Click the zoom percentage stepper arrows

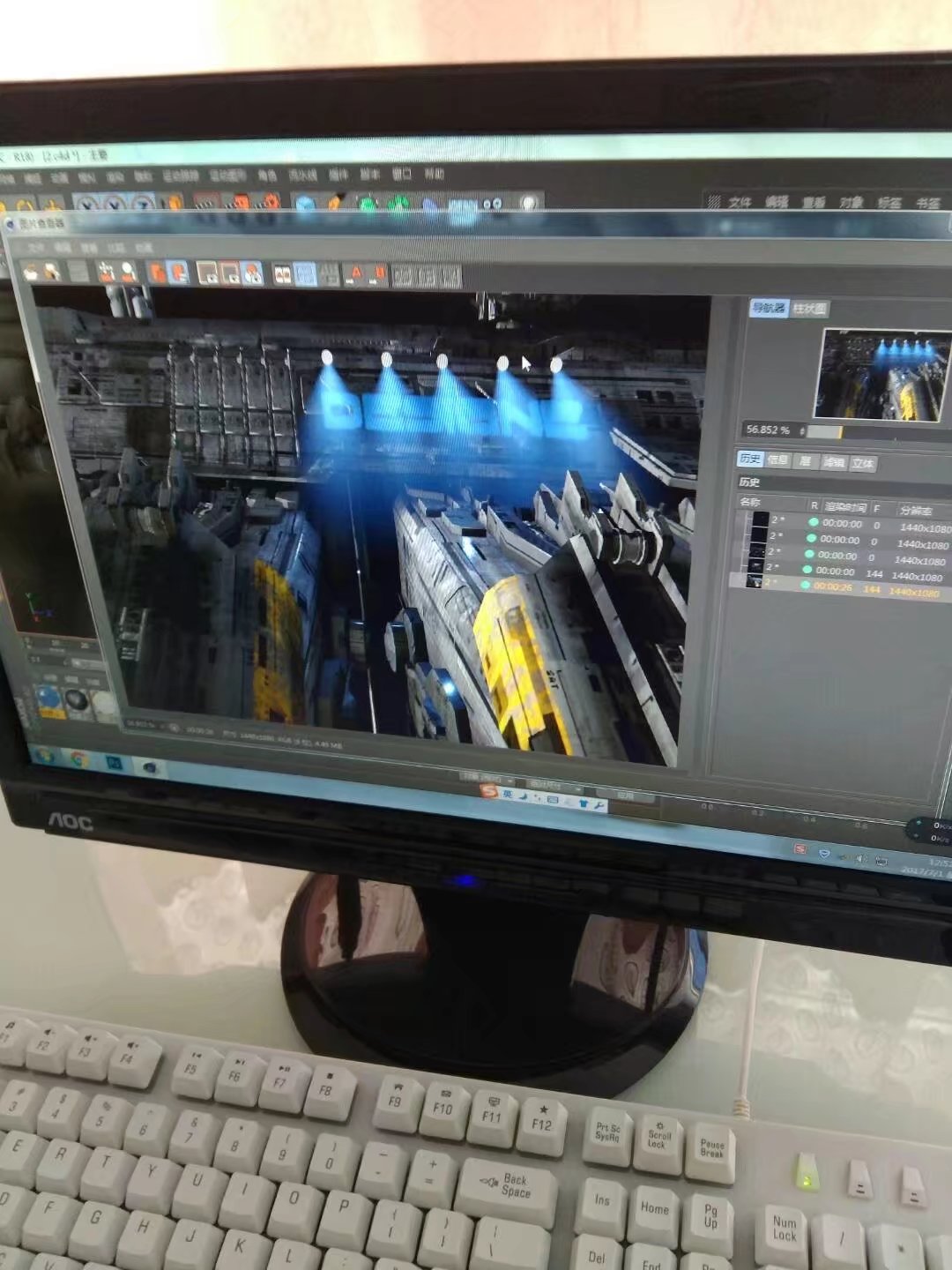pos(801,430)
